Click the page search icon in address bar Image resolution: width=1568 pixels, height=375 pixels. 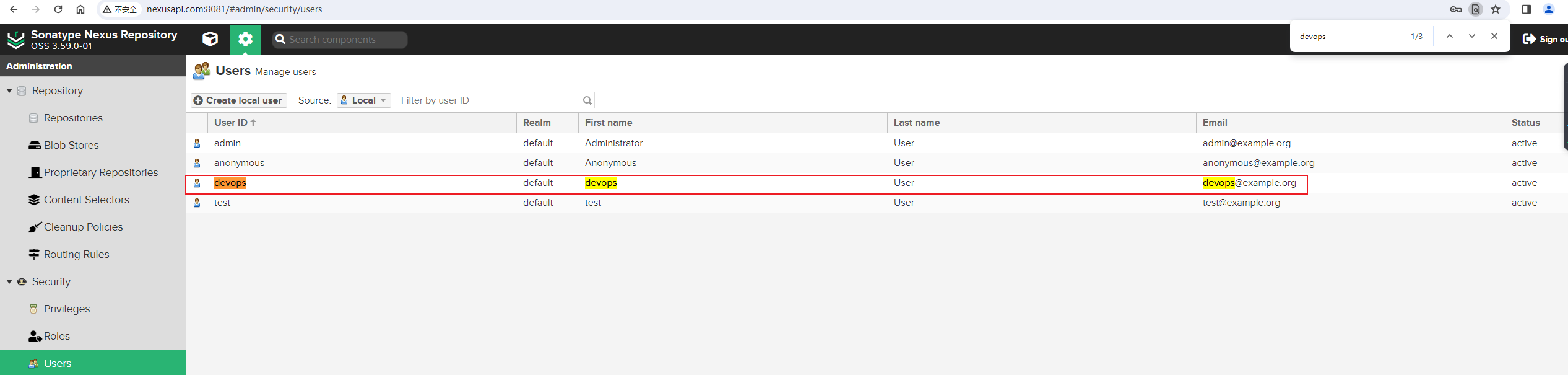click(x=1476, y=9)
